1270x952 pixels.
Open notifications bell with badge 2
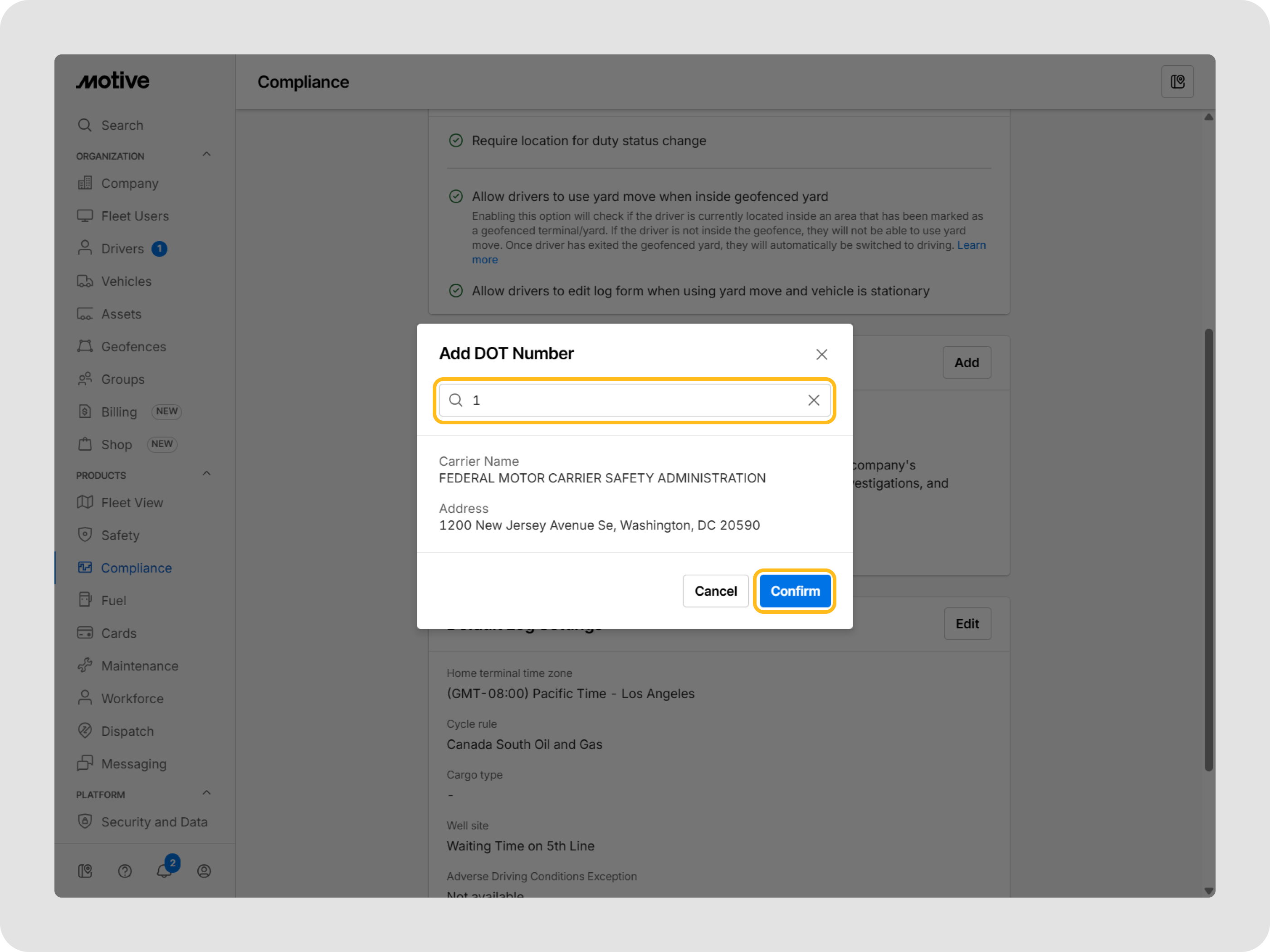tap(164, 871)
